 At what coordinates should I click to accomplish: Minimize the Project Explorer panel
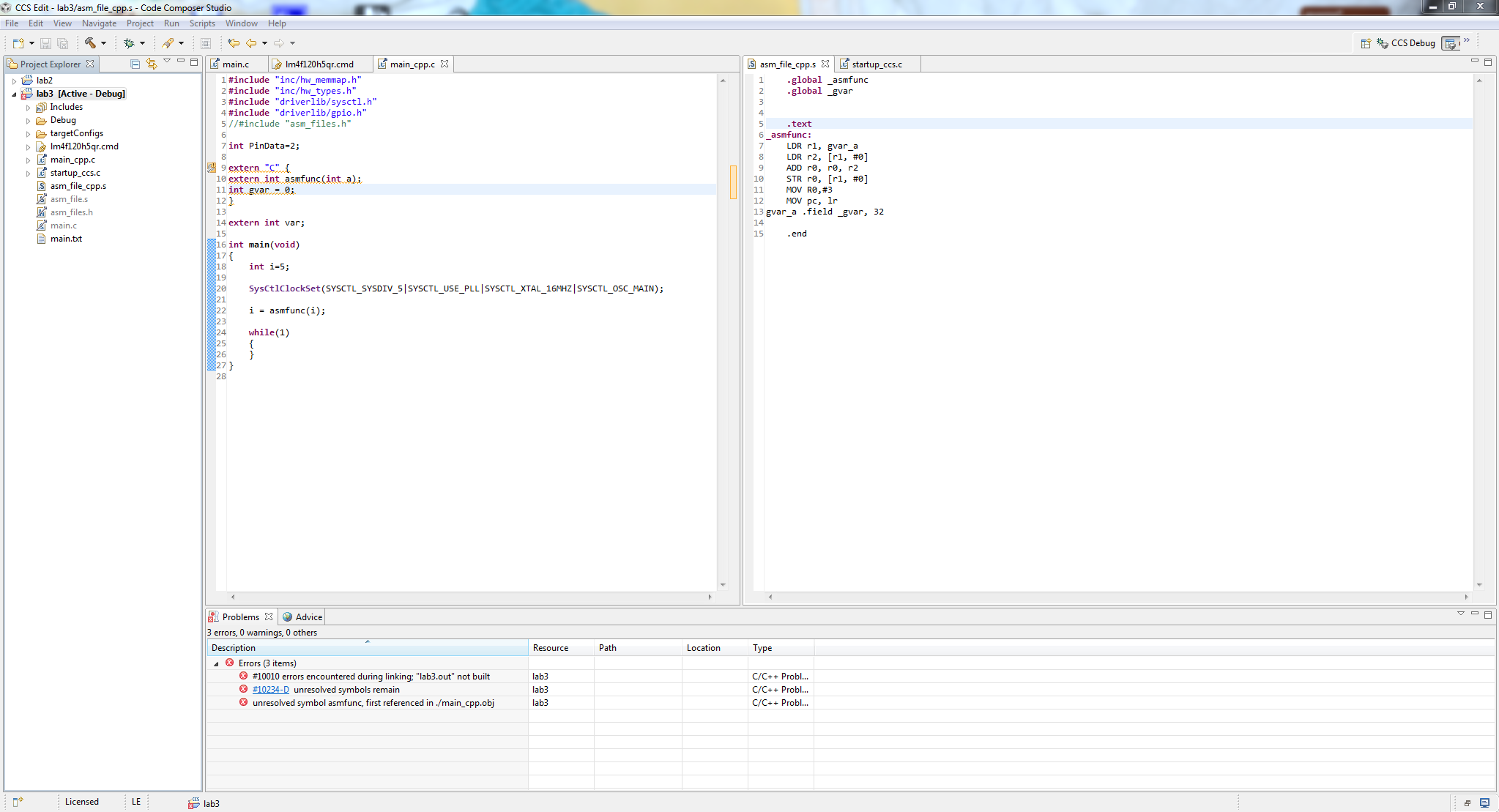(x=181, y=62)
